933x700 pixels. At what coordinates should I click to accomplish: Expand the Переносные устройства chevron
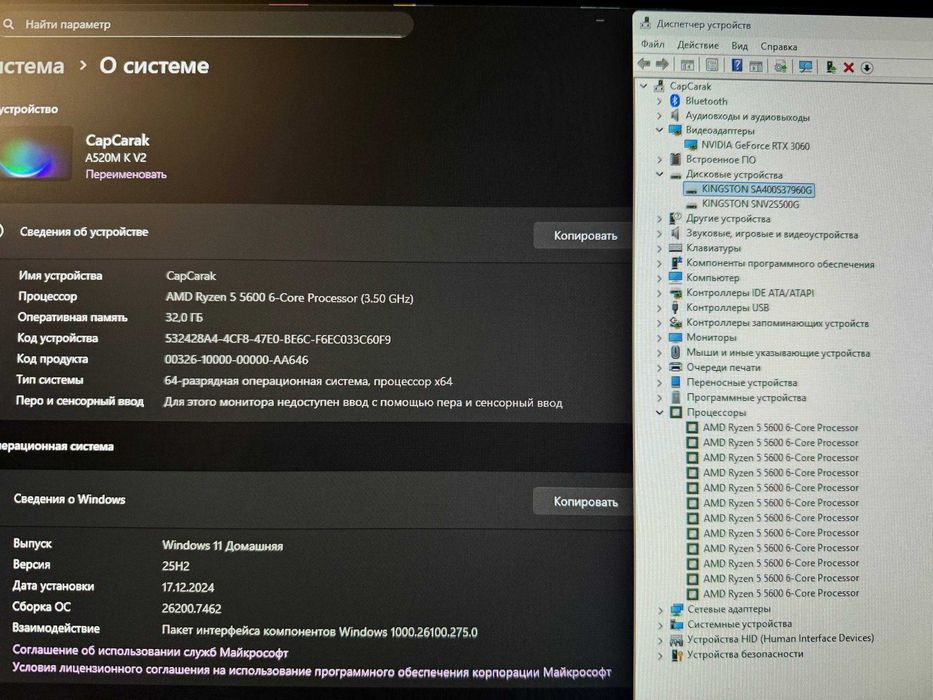pos(659,383)
